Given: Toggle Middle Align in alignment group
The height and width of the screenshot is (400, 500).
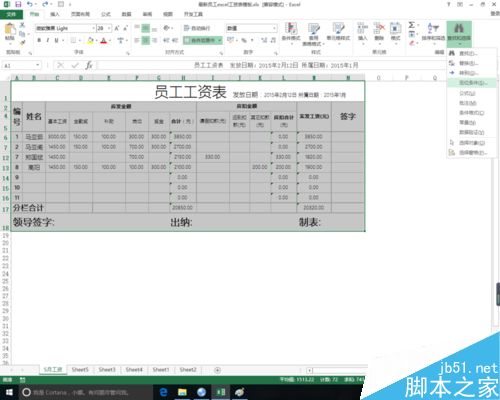Looking at the screenshot, I should tap(146, 28).
